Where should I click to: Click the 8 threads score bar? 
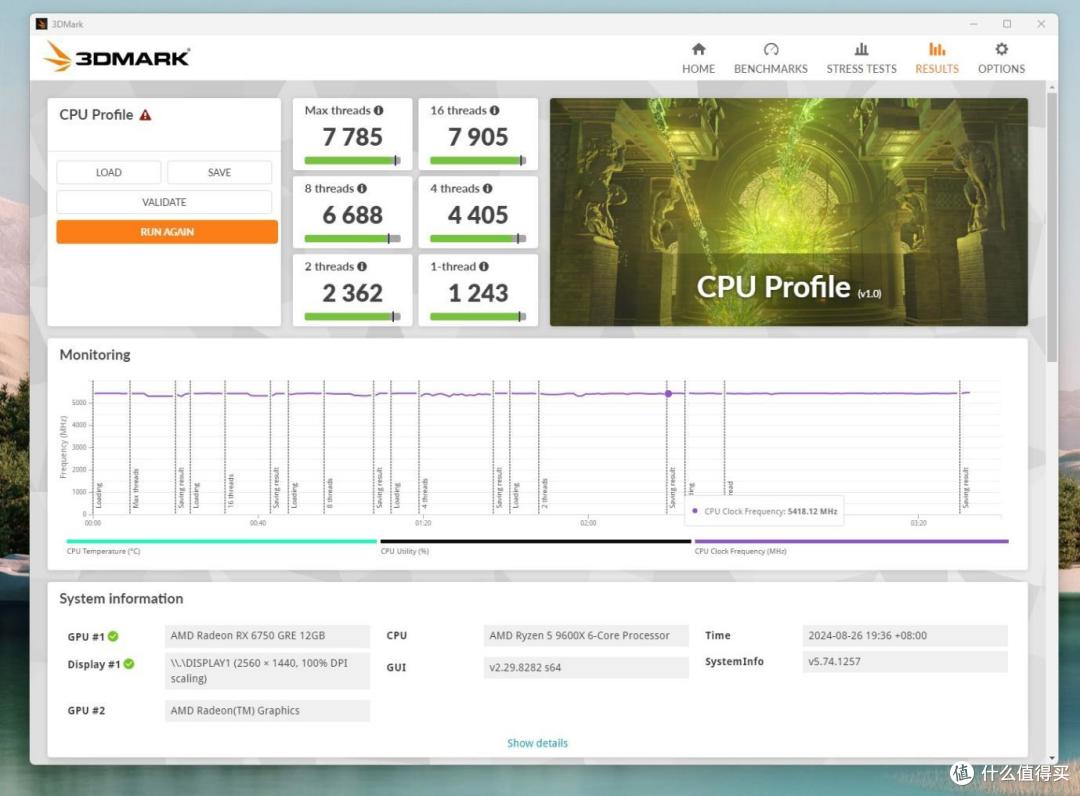352,239
